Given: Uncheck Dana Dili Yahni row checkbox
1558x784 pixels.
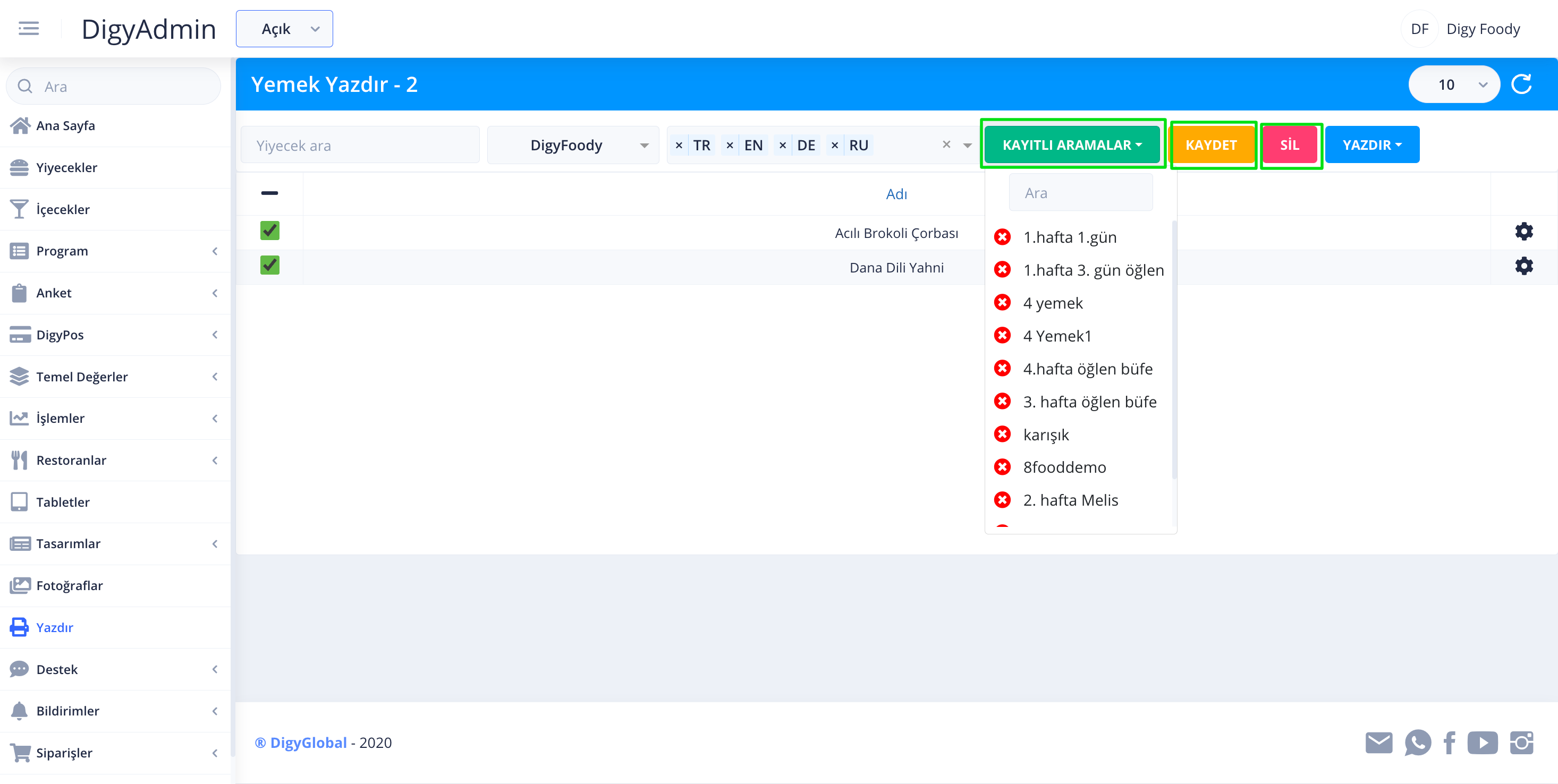Looking at the screenshot, I should (270, 266).
